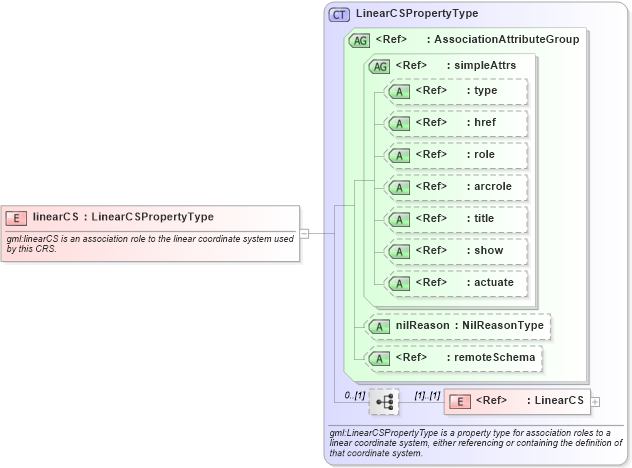Select the A icon for show attribute
632x468 pixels.
coord(399,252)
